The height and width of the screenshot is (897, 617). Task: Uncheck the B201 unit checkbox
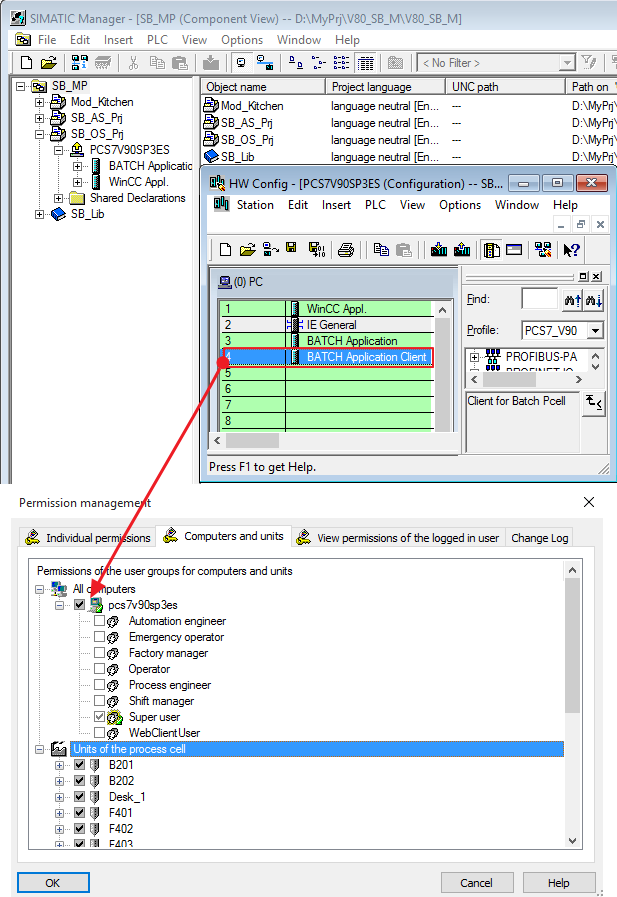tap(79, 764)
